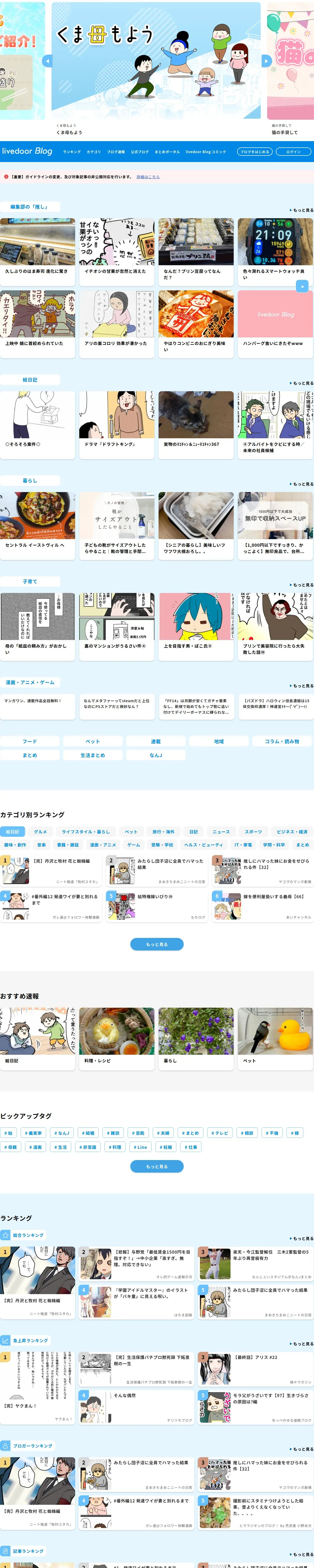Click もっと見る for 編集部の「推し」 section

pyautogui.click(x=301, y=210)
